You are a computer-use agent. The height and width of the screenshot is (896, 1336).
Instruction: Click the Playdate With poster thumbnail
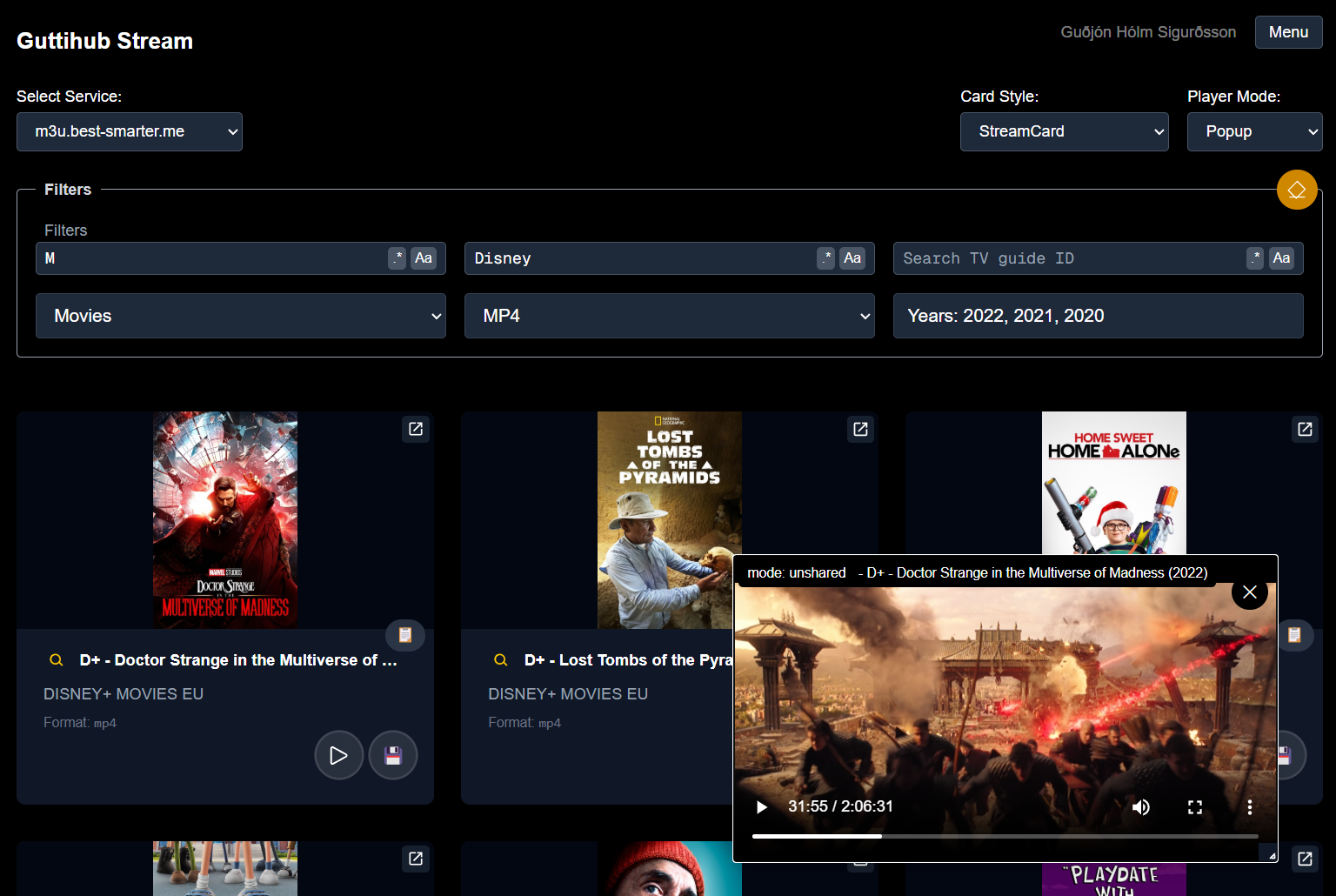pos(1114,878)
